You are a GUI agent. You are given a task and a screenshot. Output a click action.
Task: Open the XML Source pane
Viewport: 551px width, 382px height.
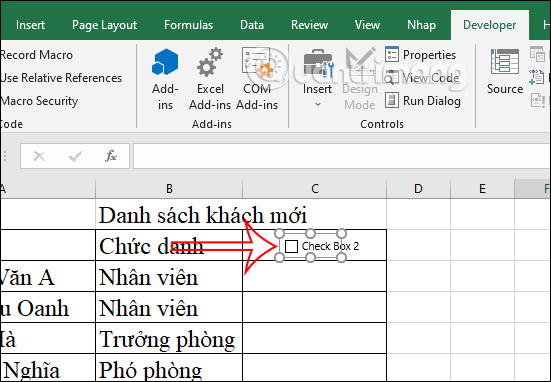click(x=505, y=72)
